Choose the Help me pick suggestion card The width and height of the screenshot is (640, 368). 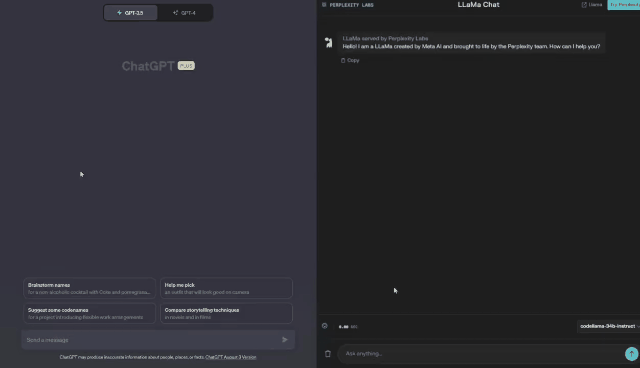[226, 288]
